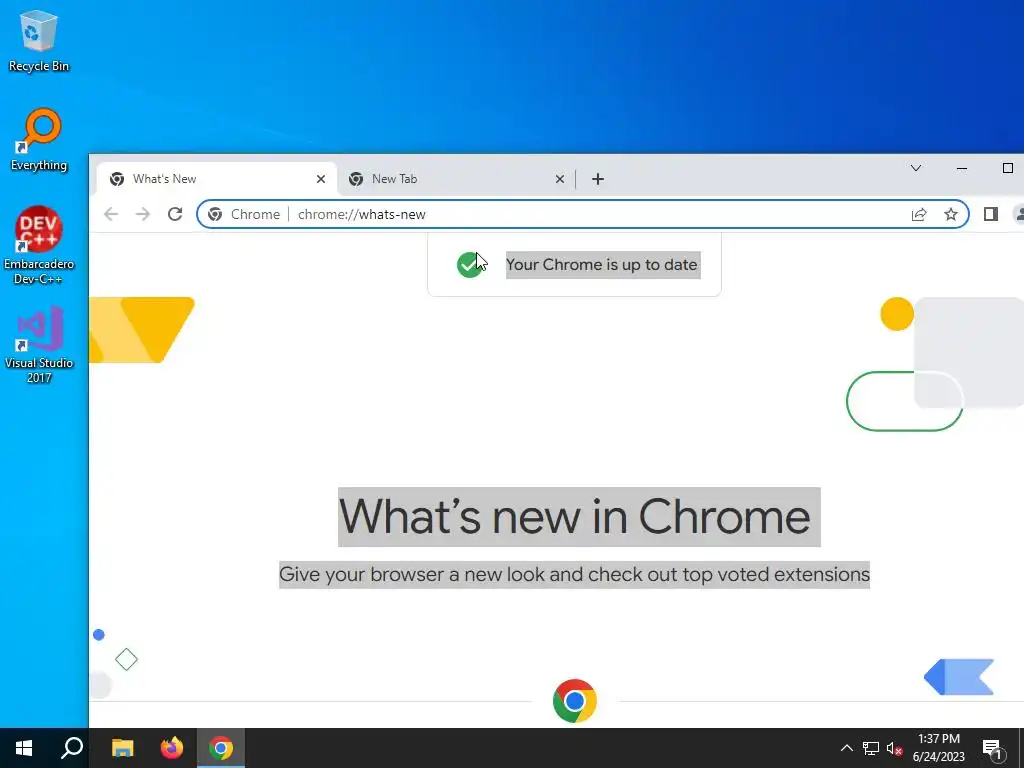Bookmark this page with the star icon
1024x768 pixels.
(951, 214)
